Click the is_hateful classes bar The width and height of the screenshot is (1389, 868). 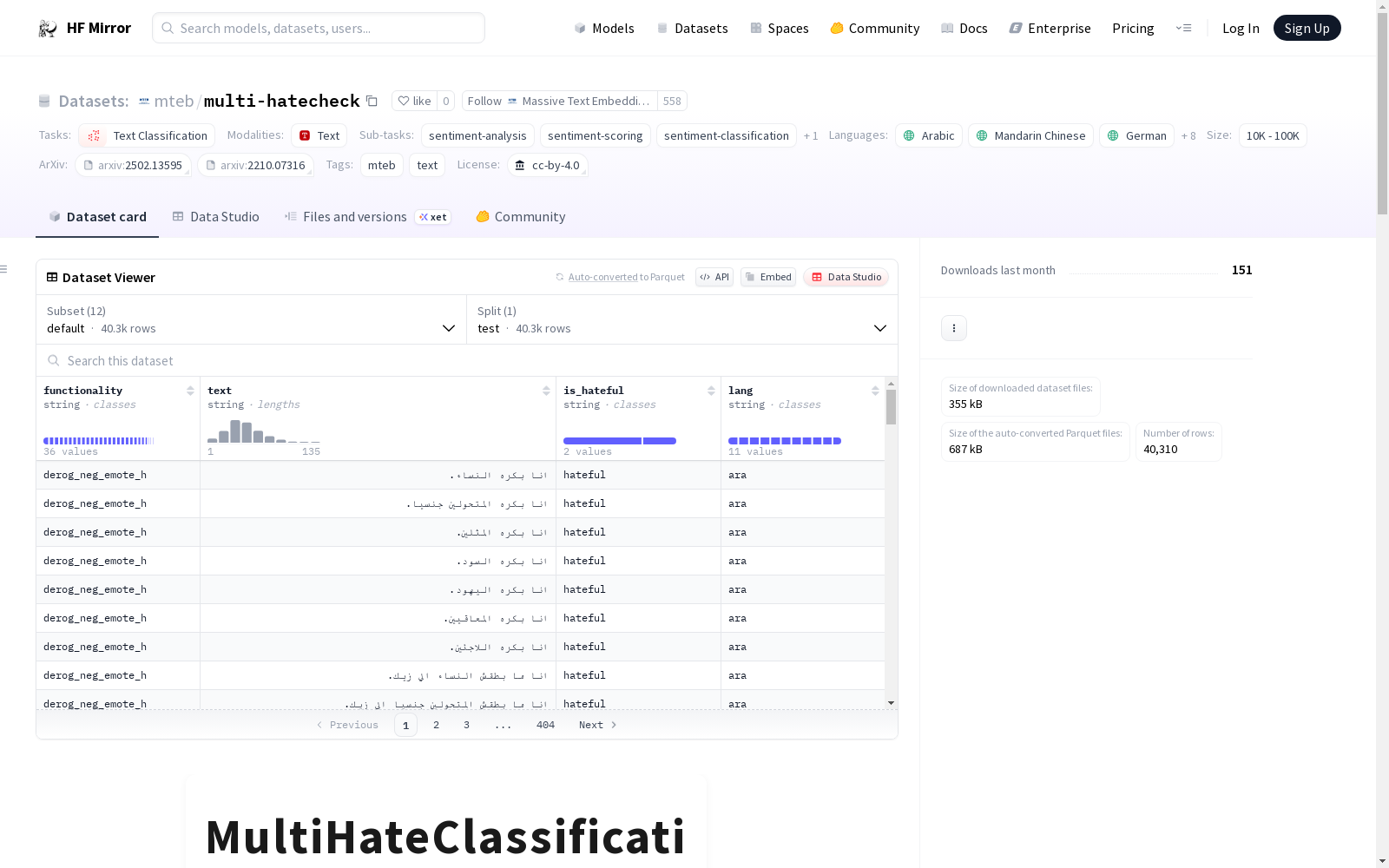tap(620, 441)
